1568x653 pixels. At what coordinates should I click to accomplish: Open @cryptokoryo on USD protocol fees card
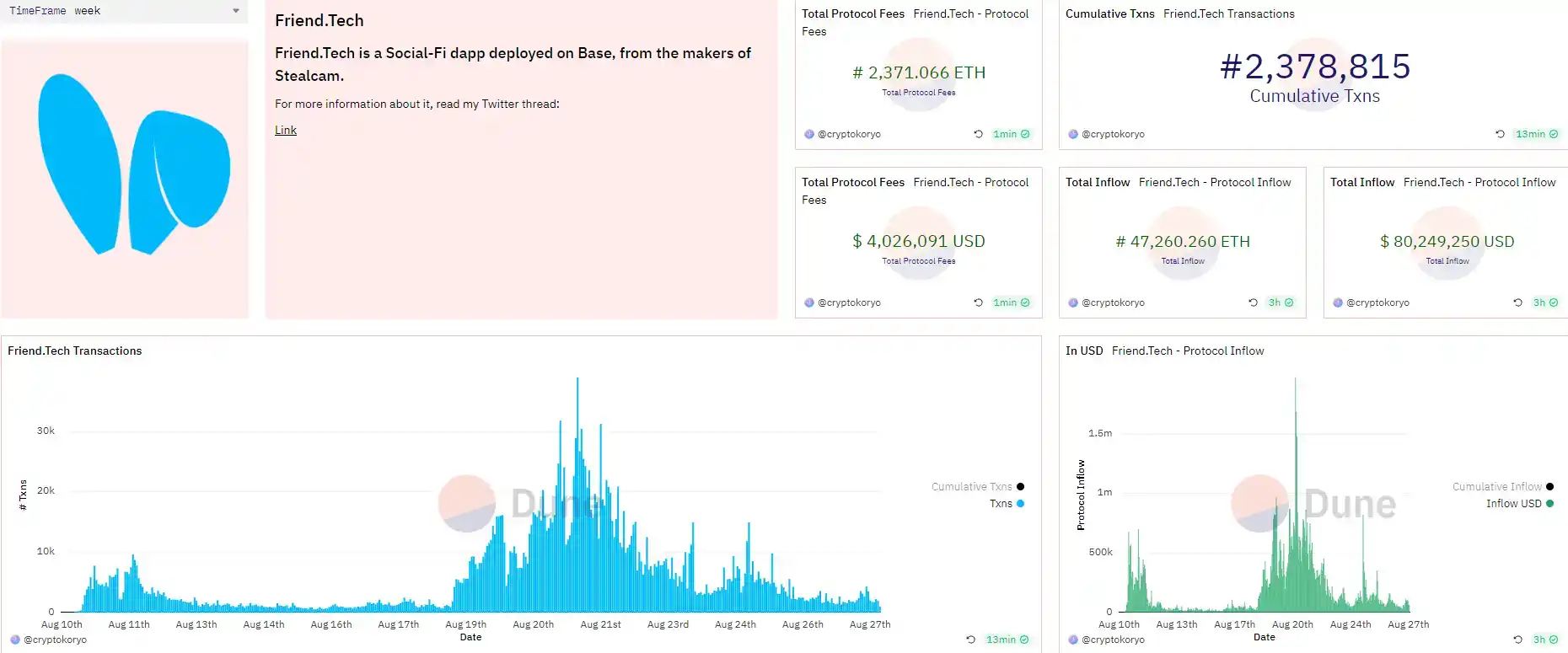pyautogui.click(x=849, y=302)
